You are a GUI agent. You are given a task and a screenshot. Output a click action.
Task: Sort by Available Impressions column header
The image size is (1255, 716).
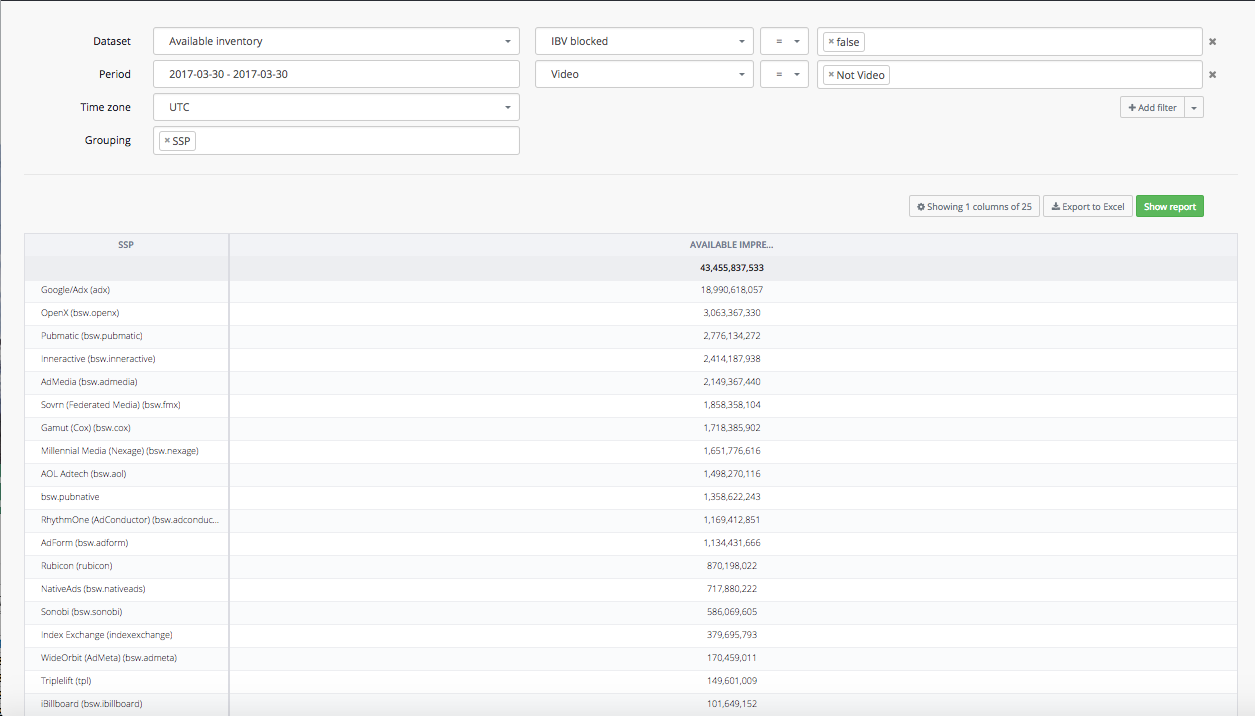(x=731, y=245)
